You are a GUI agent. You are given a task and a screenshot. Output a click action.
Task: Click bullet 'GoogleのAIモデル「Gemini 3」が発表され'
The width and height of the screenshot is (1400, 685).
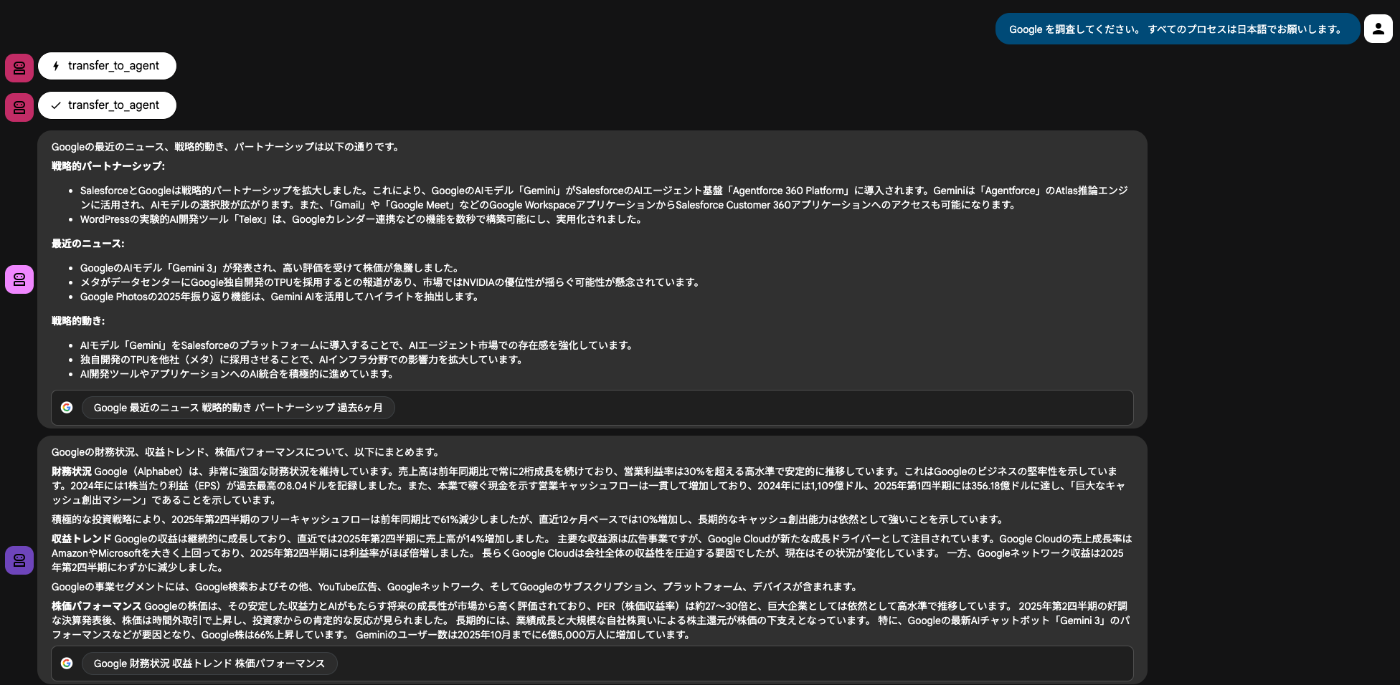(x=270, y=268)
